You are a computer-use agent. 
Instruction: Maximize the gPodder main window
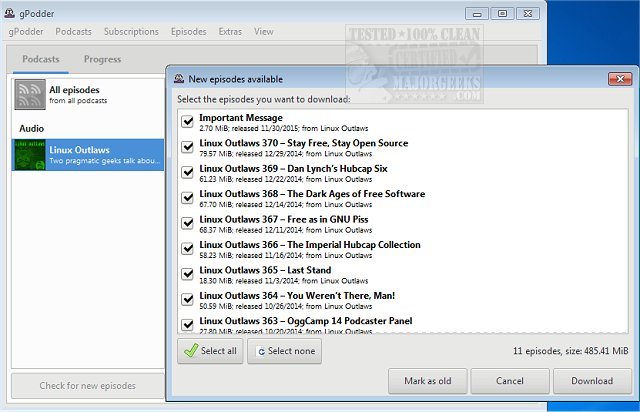tap(502, 13)
